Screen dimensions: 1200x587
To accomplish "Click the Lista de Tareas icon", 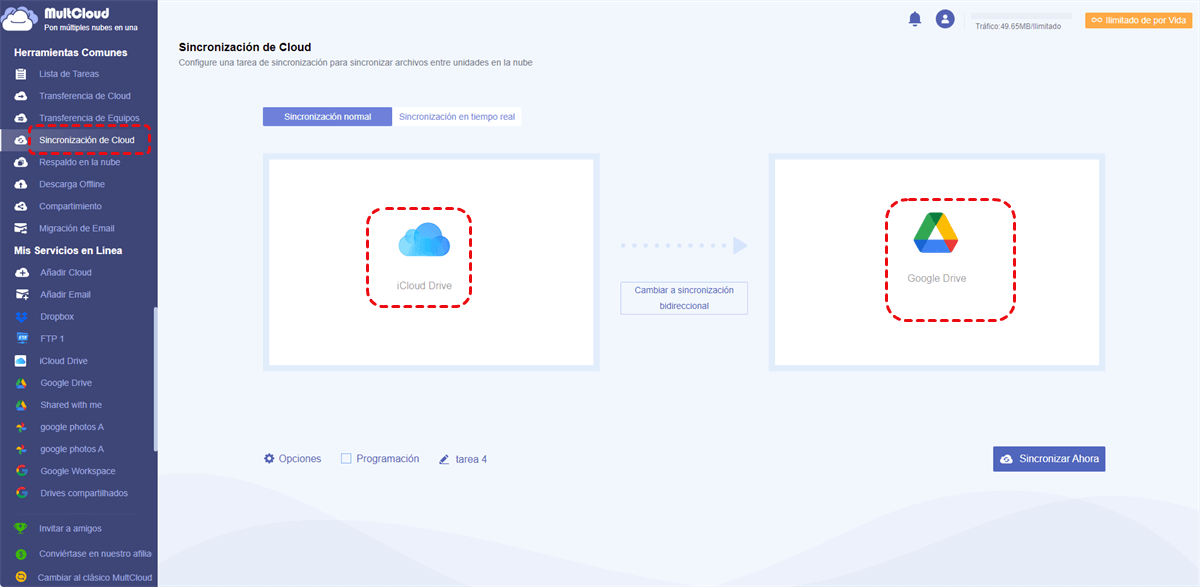I will [21, 74].
